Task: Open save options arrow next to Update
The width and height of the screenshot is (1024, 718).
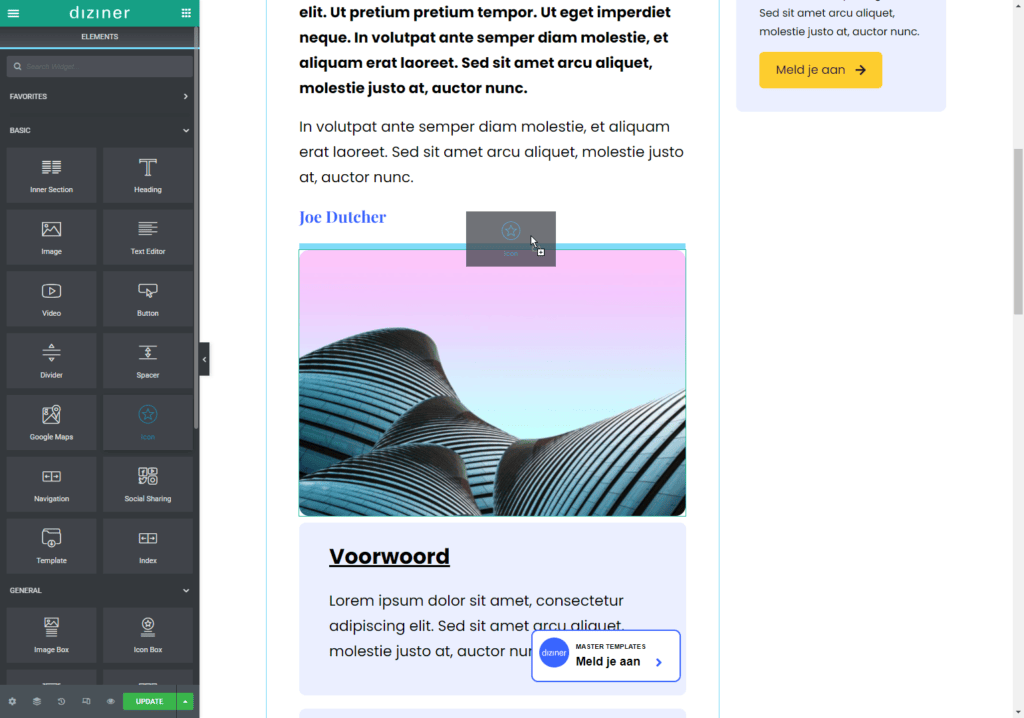Action: tap(185, 701)
